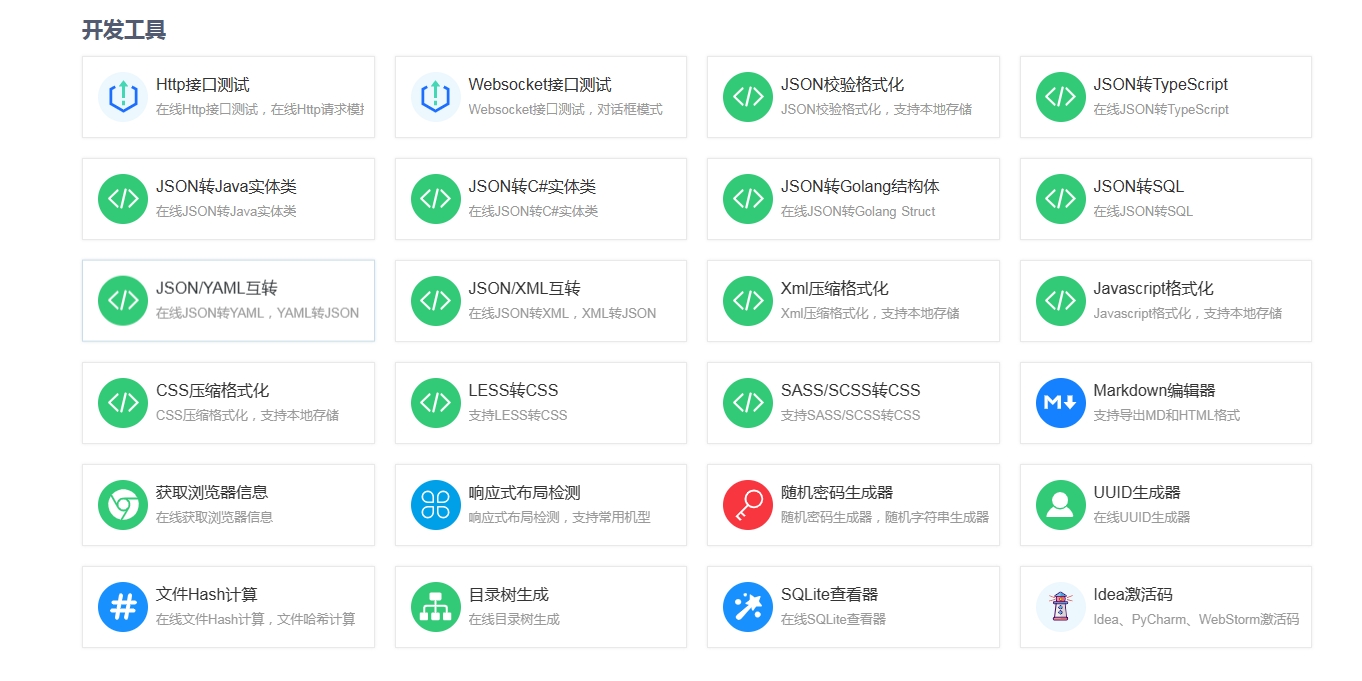Screen dimensions: 1362x681
Task: Click the Xml压缩格式化 code icon
Action: [x=748, y=301]
